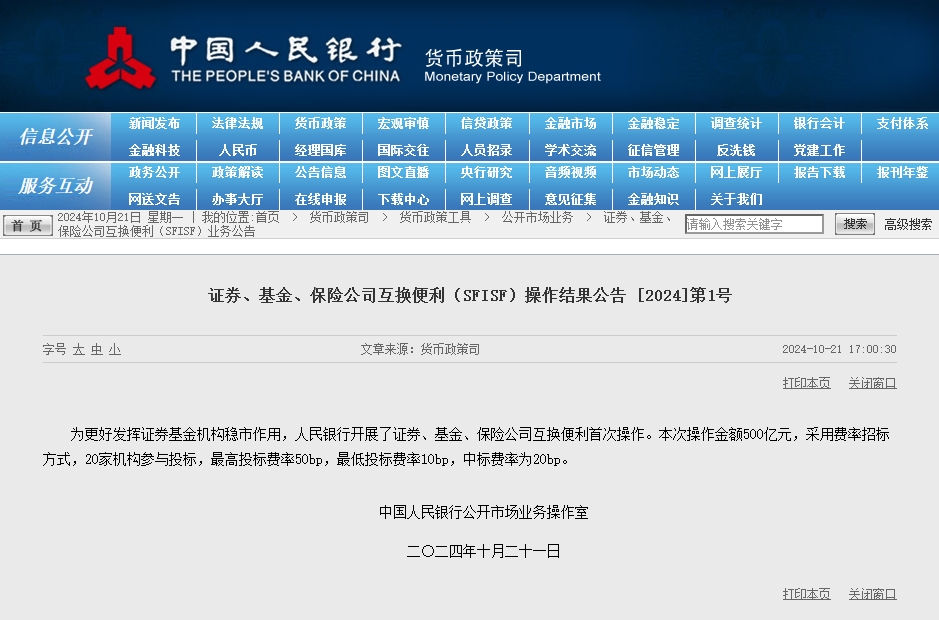Go to 货币政策 in the navigation bar
The height and width of the screenshot is (620, 939).
tap(320, 123)
